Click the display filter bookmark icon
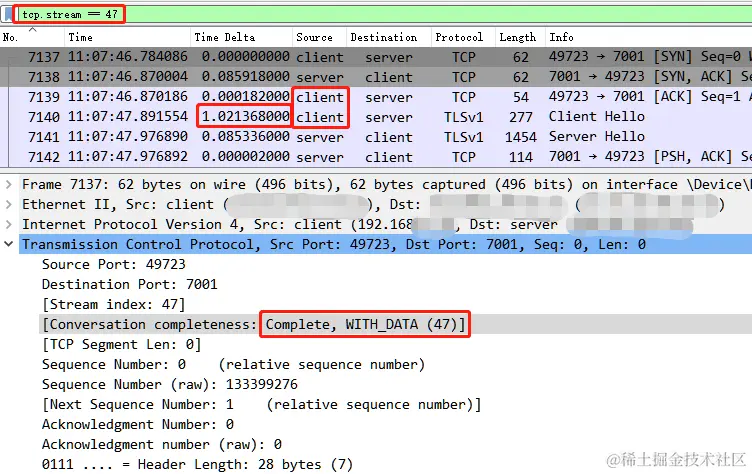This screenshot has width=752, height=474. pyautogui.click(x=8, y=14)
